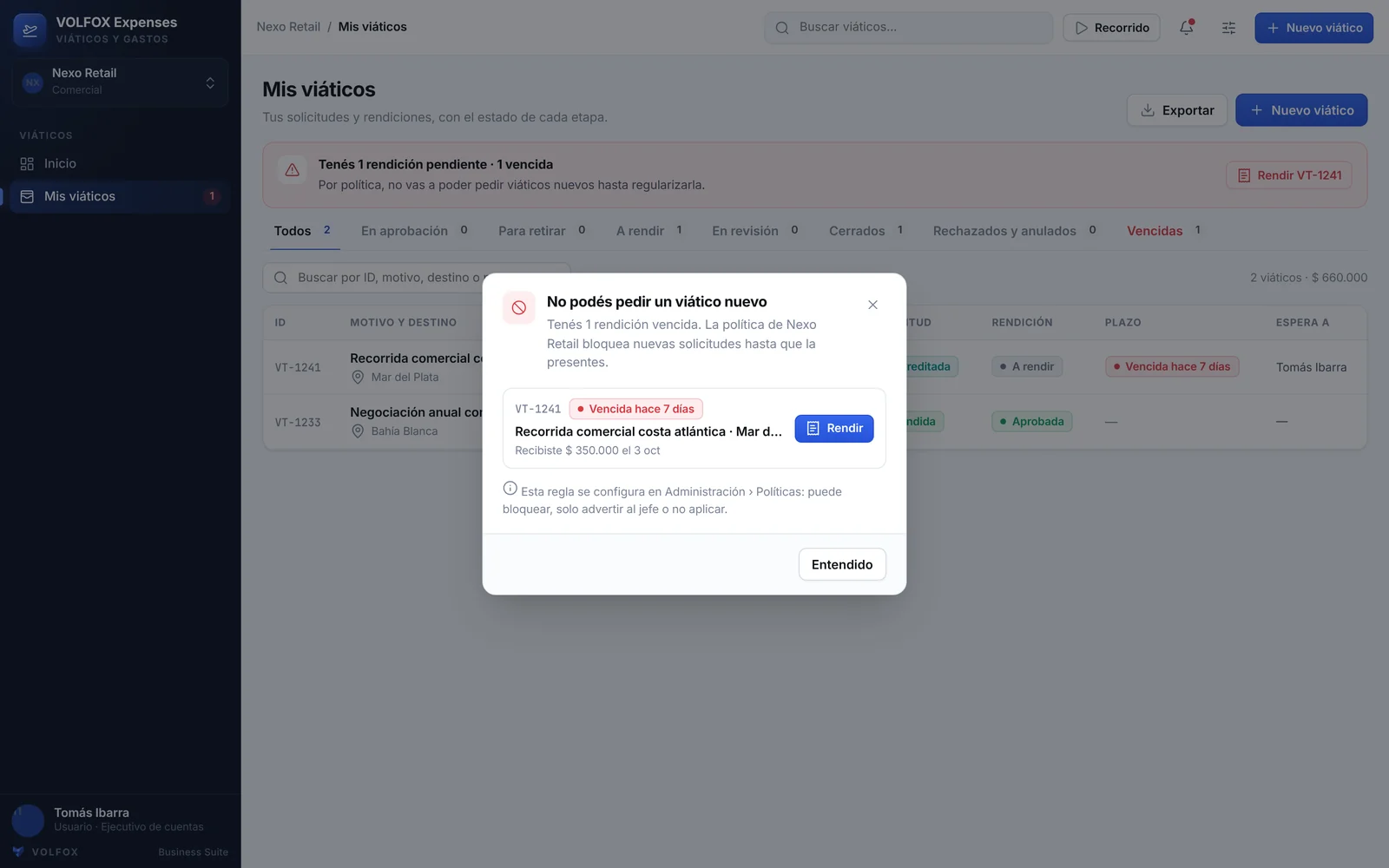Click the prohibited icon in the dialog
Viewport: 1389px width, 868px height.
pyautogui.click(x=519, y=307)
